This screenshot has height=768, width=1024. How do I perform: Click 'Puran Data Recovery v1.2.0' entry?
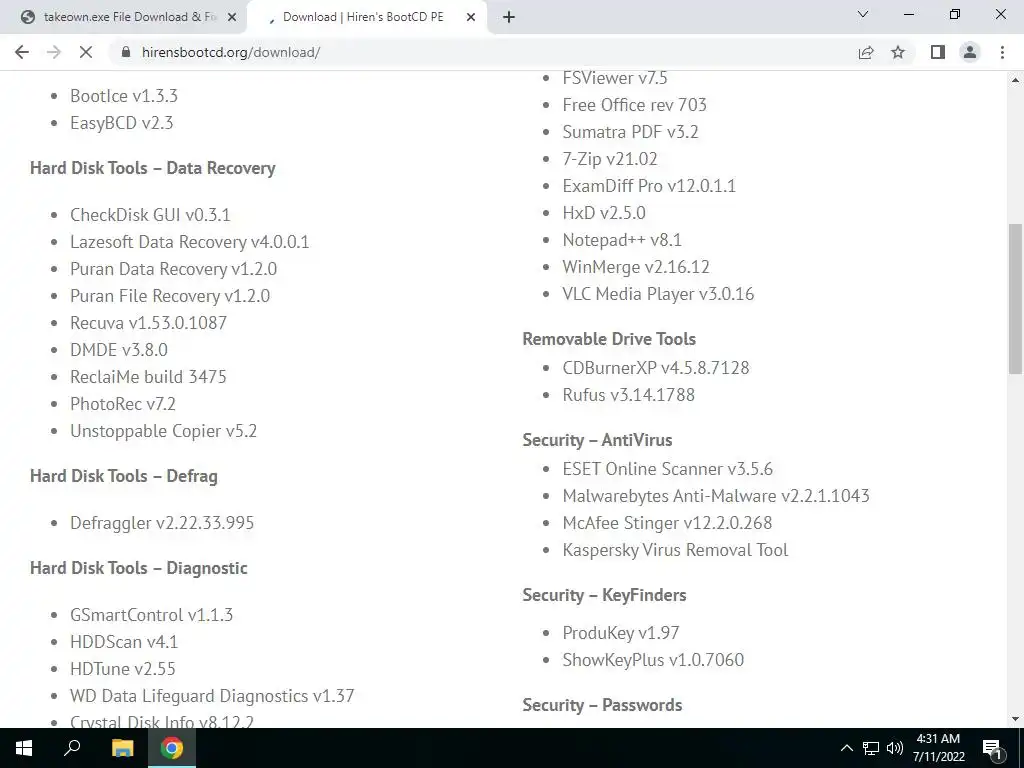pyautogui.click(x=174, y=269)
